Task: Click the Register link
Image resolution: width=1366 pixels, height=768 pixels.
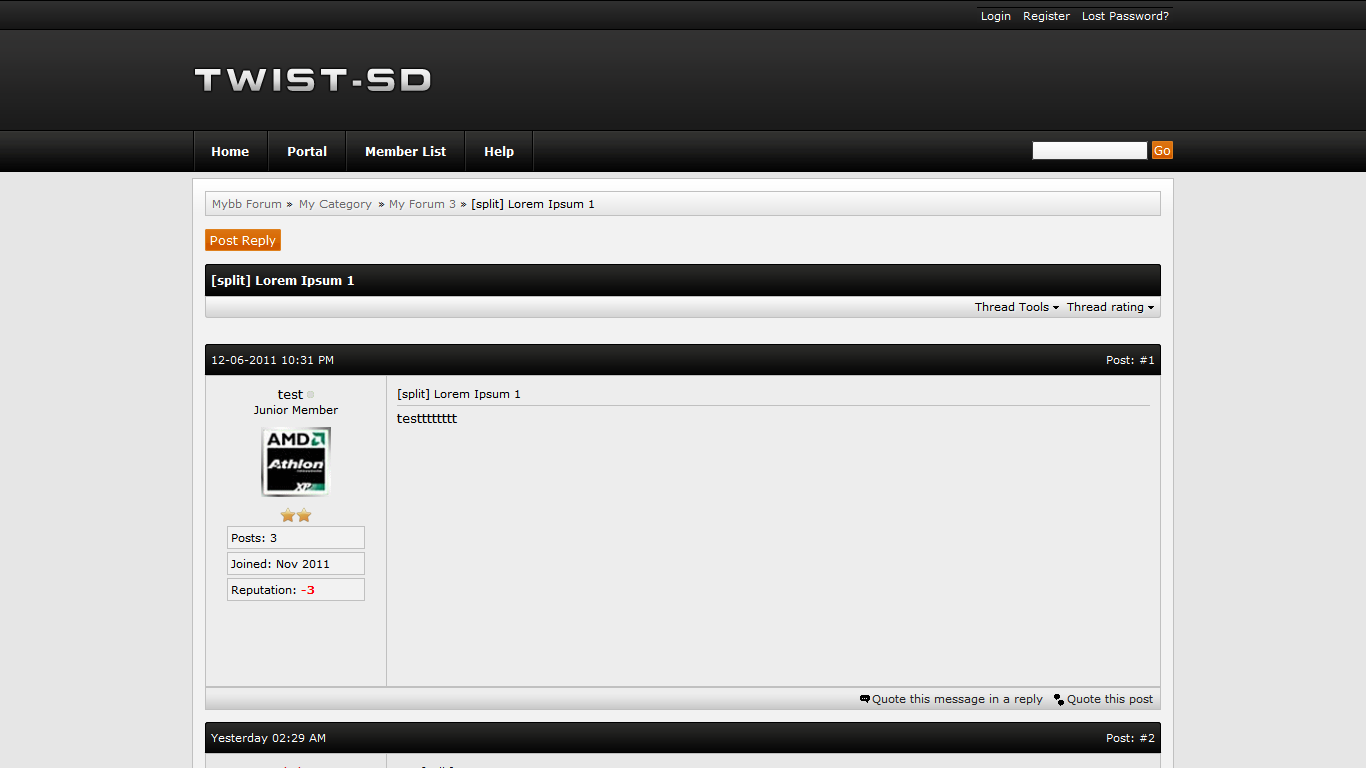Action: (1046, 16)
